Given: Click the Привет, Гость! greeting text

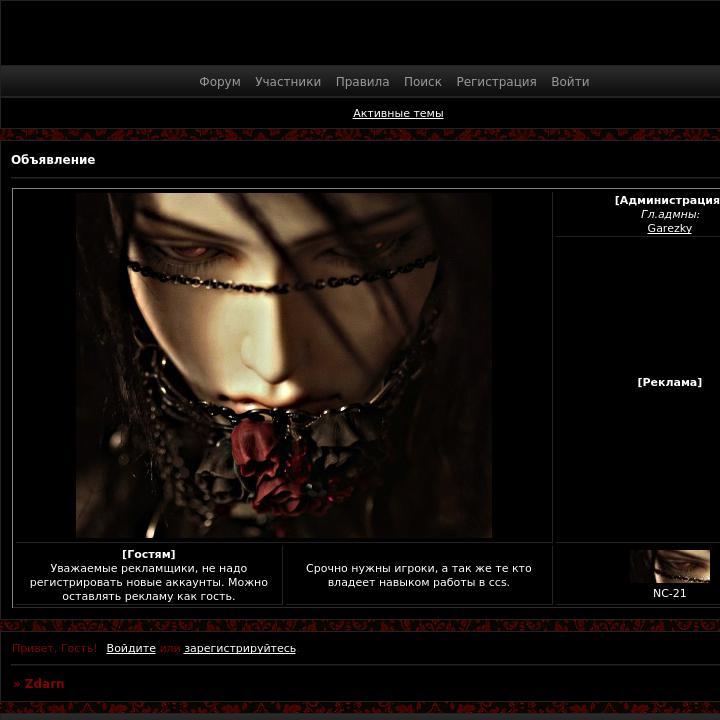Looking at the screenshot, I should pos(55,648).
